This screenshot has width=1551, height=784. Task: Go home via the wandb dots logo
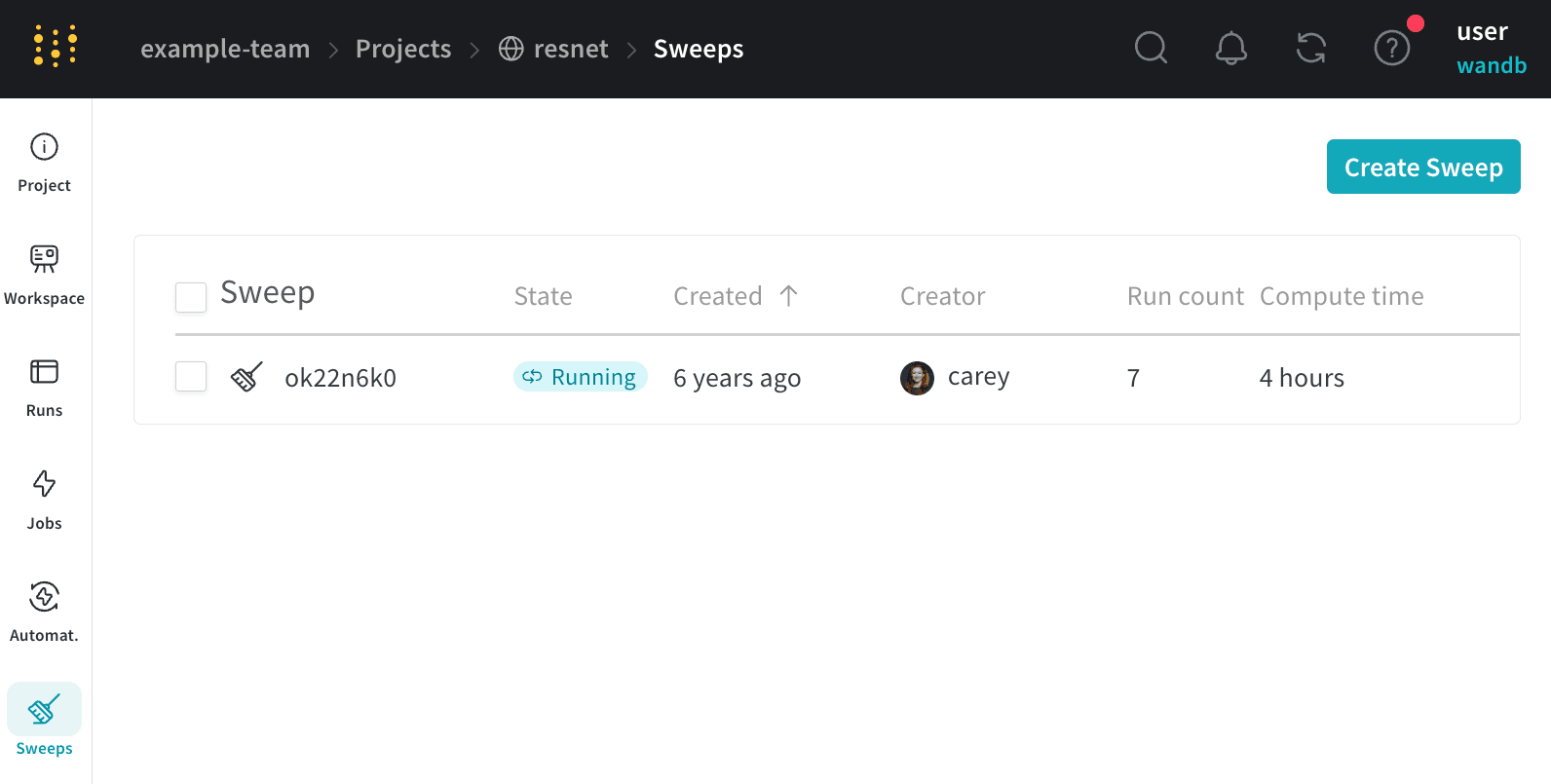pos(56,47)
